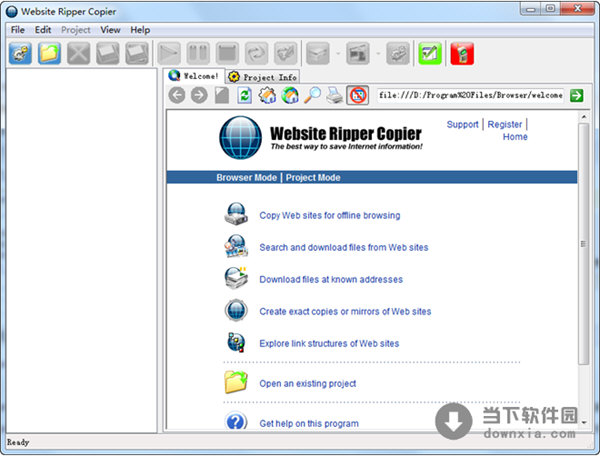
Task: Open Copy Web sites for offline browsing
Action: coord(330,215)
